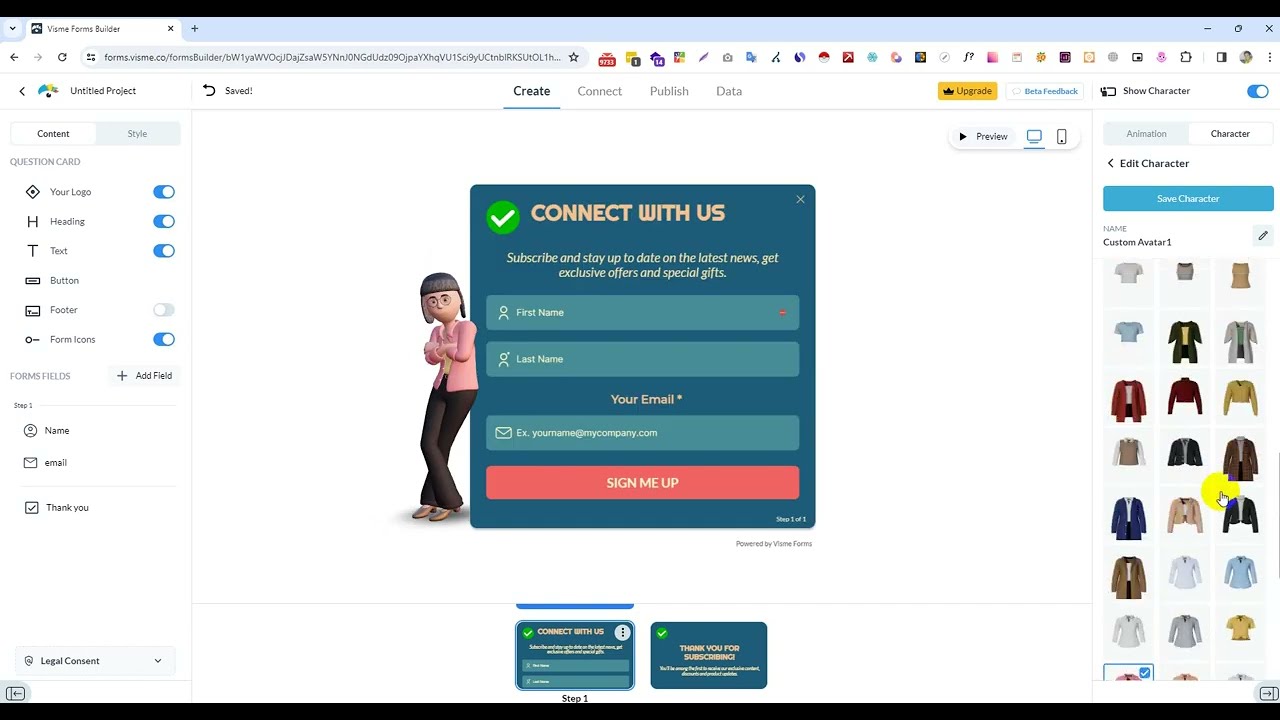Switch to mobile preview icon

(1062, 137)
